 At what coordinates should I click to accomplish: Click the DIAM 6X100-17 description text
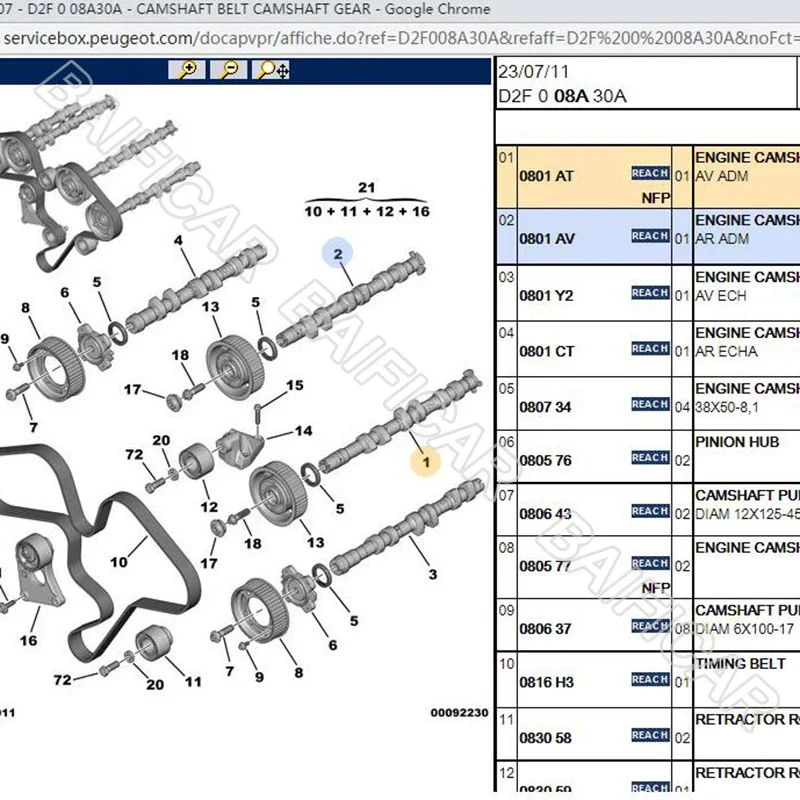[745, 629]
